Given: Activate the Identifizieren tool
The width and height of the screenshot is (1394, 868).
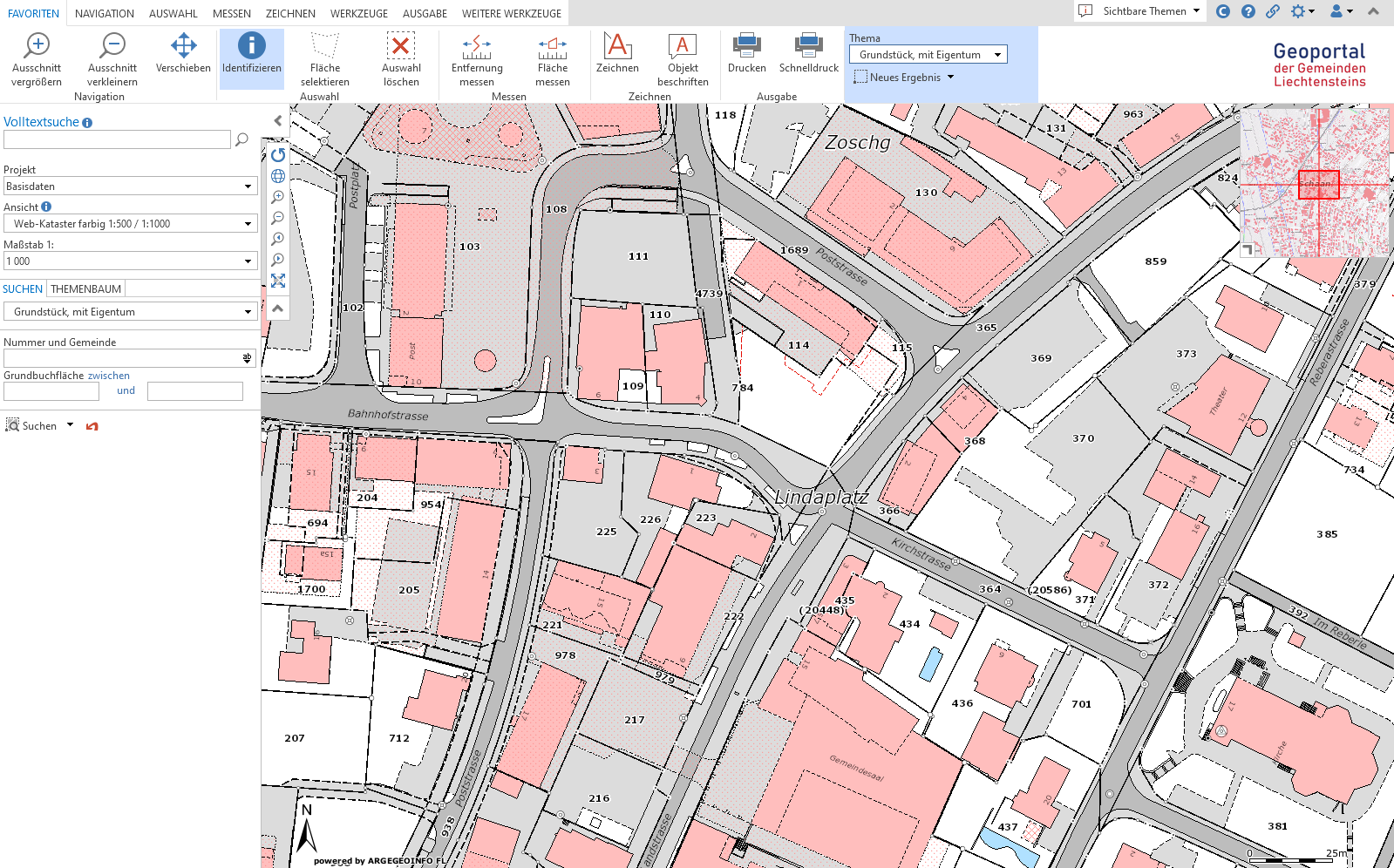Looking at the screenshot, I should point(251,58).
